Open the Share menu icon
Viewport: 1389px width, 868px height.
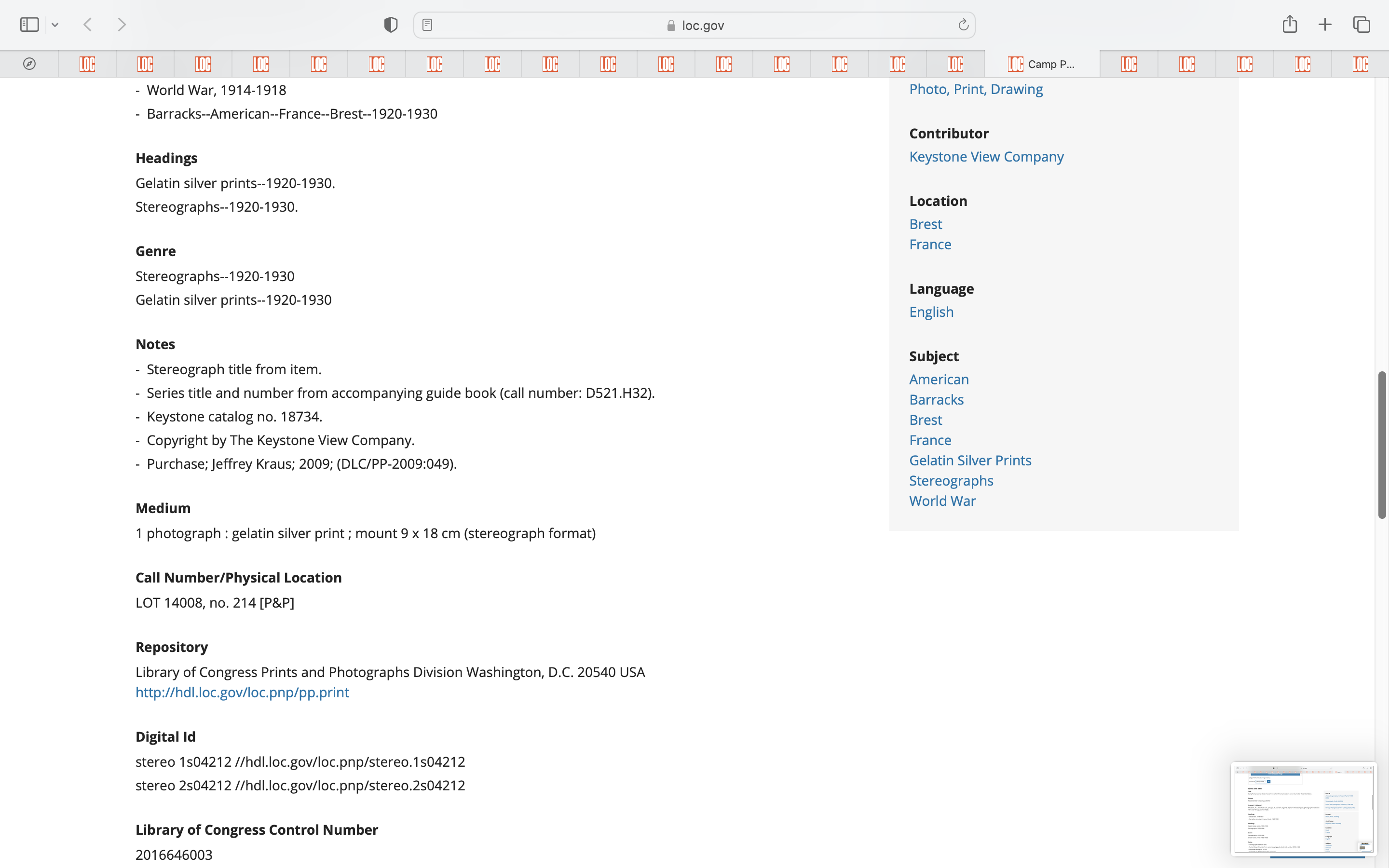(1290, 24)
